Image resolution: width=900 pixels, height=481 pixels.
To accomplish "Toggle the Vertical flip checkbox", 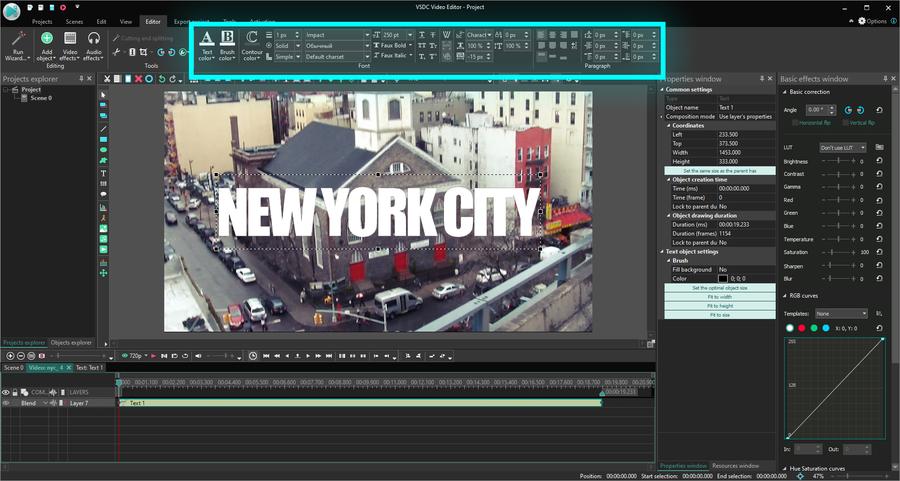I will click(845, 123).
